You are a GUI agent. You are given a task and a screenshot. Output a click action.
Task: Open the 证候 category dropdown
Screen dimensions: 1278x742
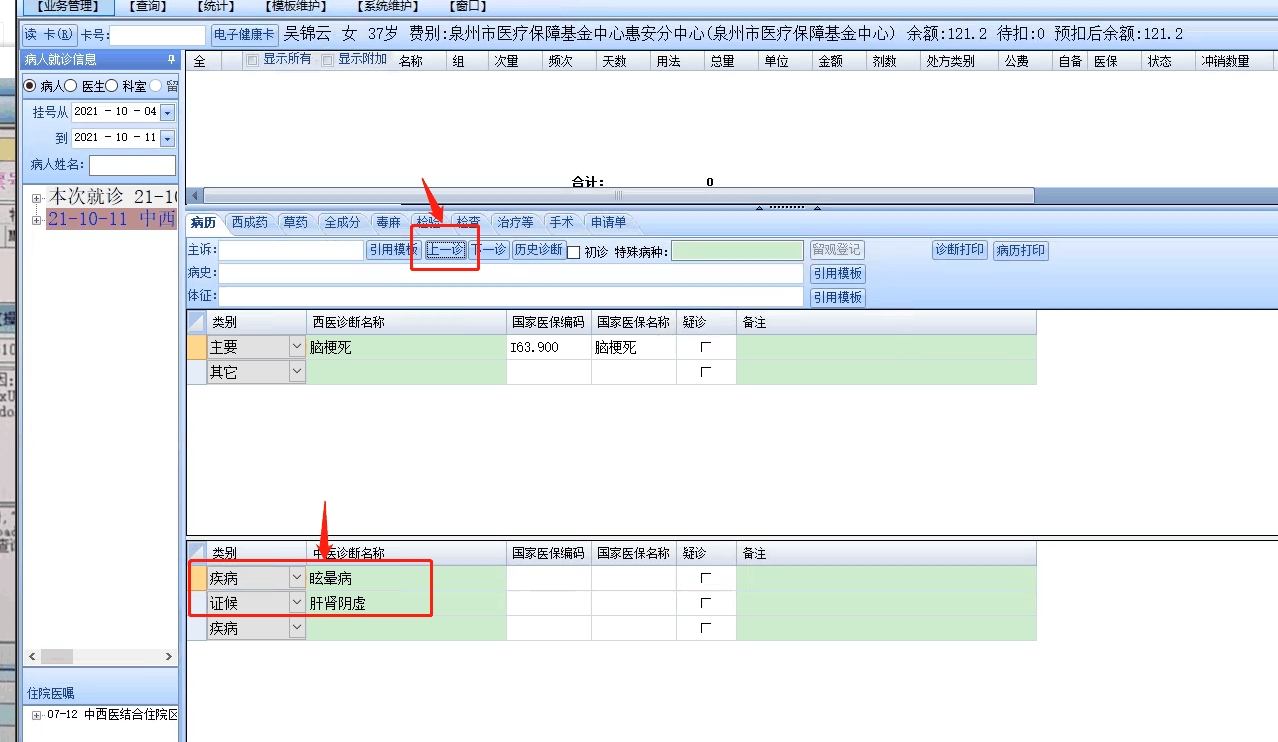[x=296, y=603]
